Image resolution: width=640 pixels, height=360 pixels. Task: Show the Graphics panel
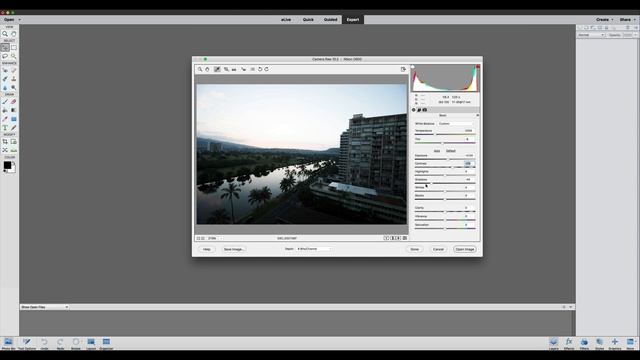[615, 344]
